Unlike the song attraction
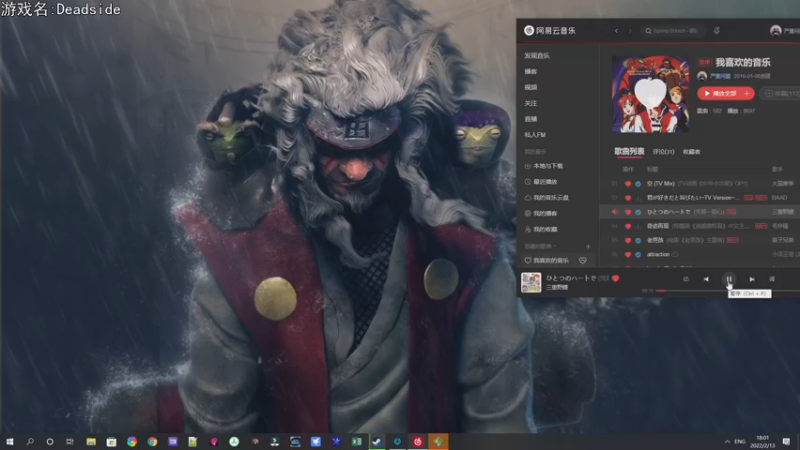 click(x=628, y=254)
